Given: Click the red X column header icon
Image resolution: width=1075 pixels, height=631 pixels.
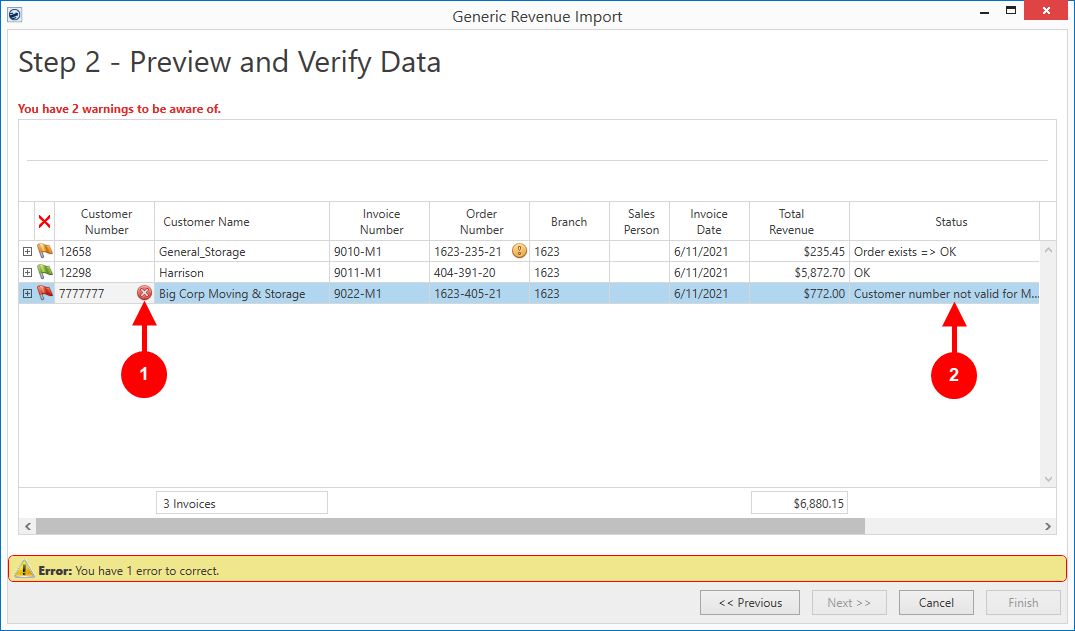Looking at the screenshot, I should click(44, 222).
